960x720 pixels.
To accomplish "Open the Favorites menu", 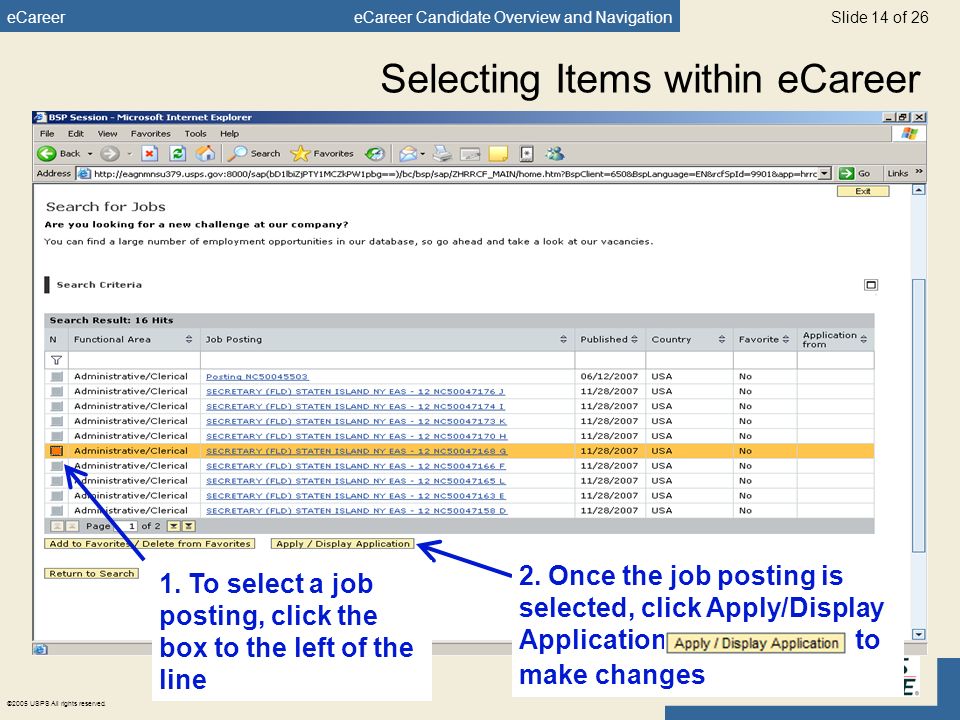I will [x=151, y=133].
